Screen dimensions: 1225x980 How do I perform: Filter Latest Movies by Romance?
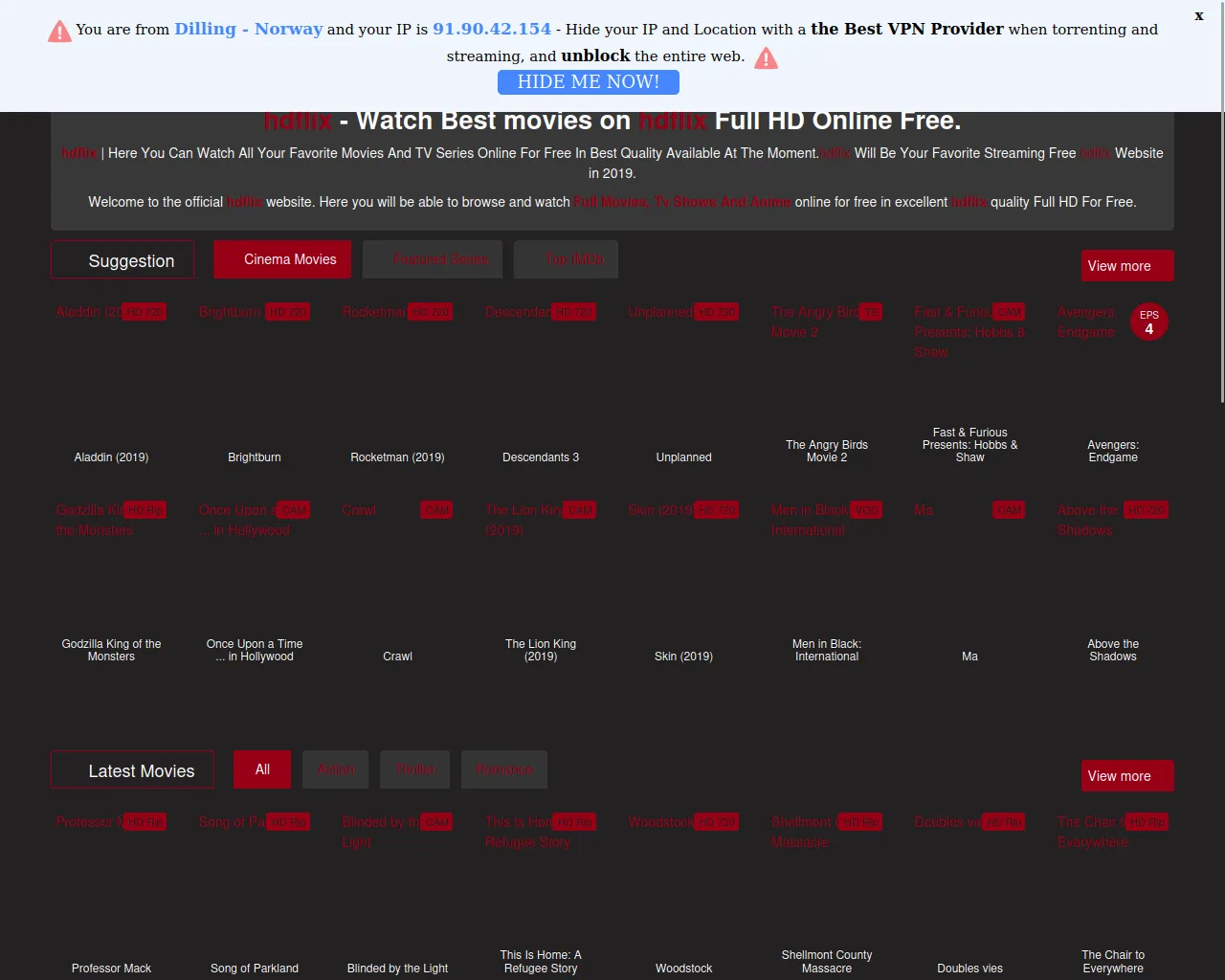coord(504,769)
